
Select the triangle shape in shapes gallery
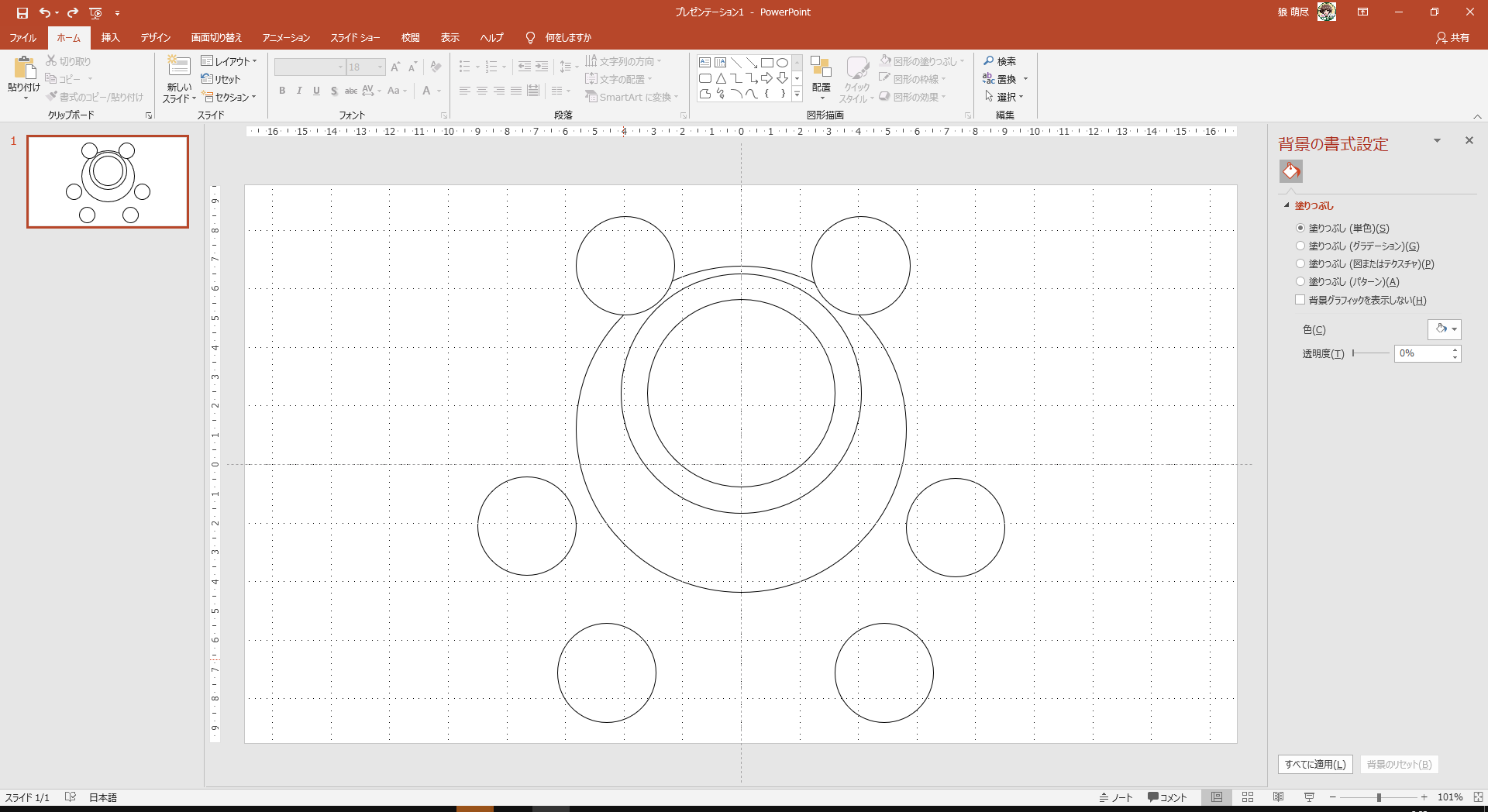(x=721, y=78)
